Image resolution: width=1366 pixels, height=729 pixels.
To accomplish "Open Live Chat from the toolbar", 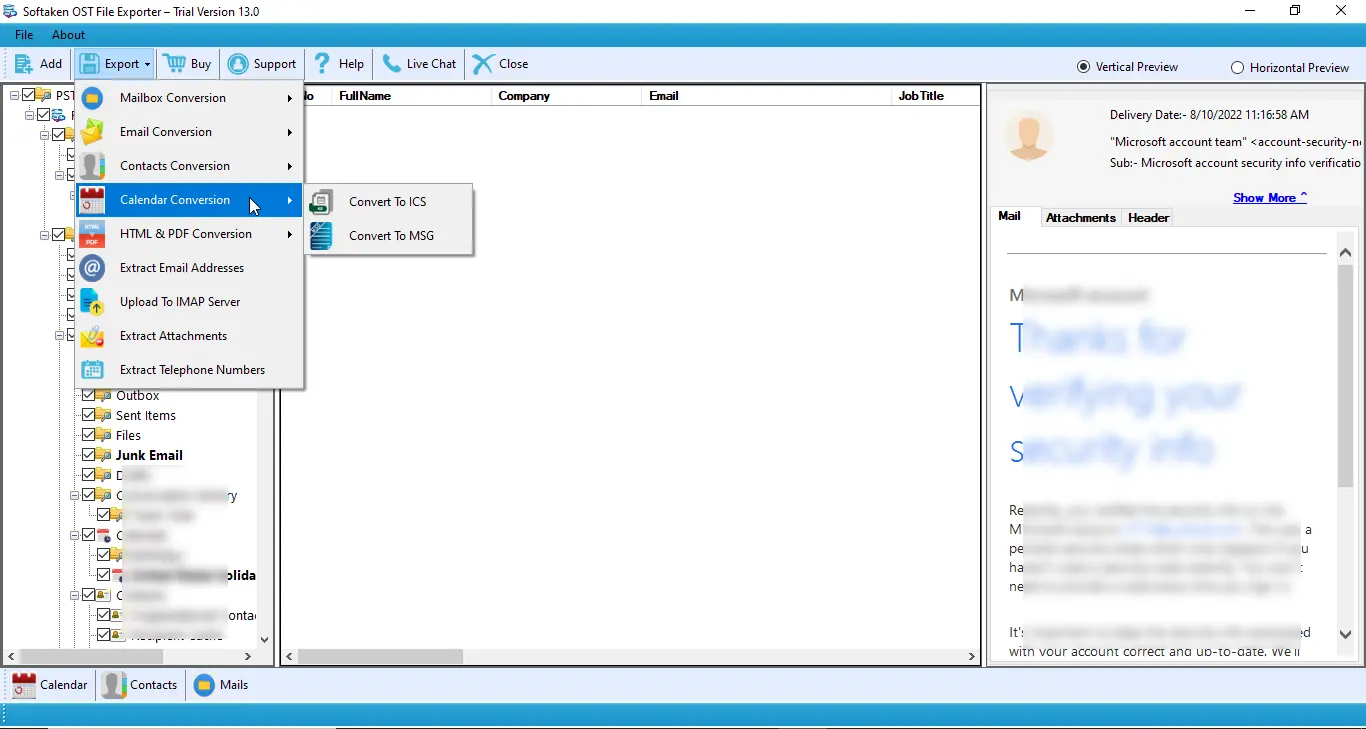I will [x=419, y=63].
